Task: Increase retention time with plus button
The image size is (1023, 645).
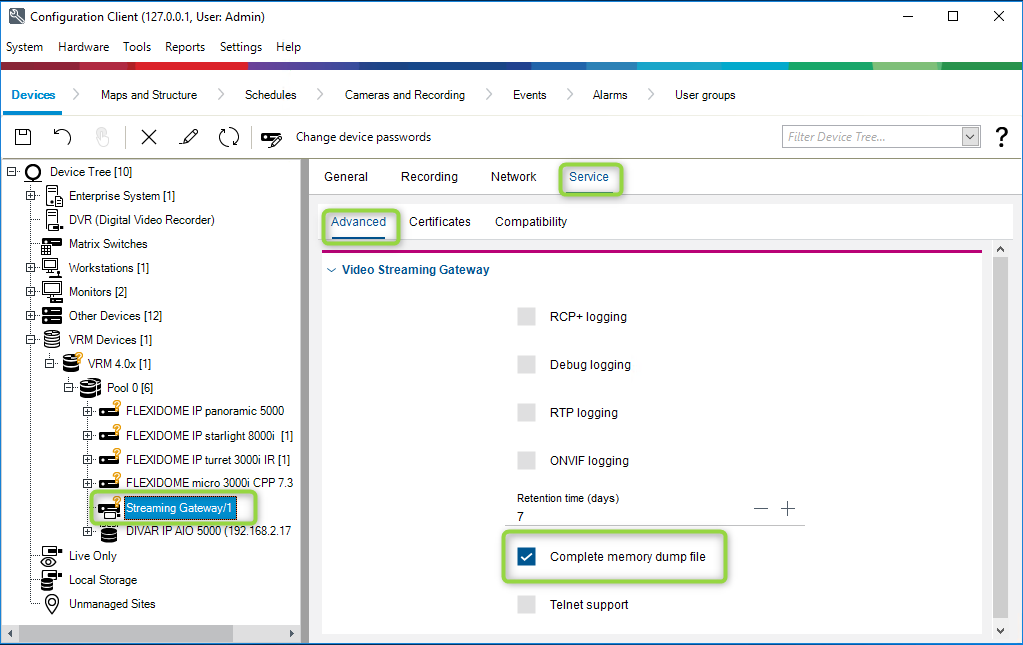Action: [788, 509]
